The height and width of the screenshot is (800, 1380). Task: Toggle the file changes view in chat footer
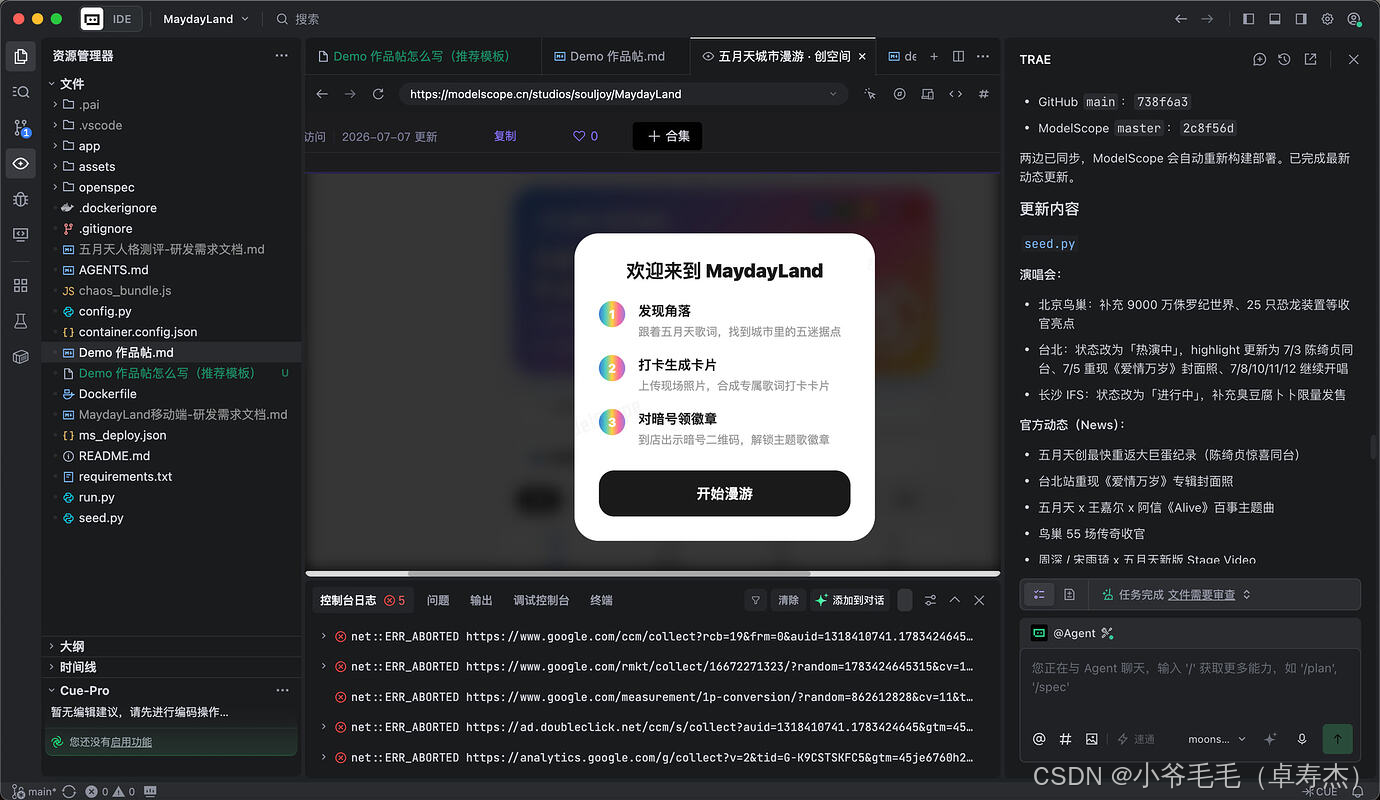point(1069,594)
